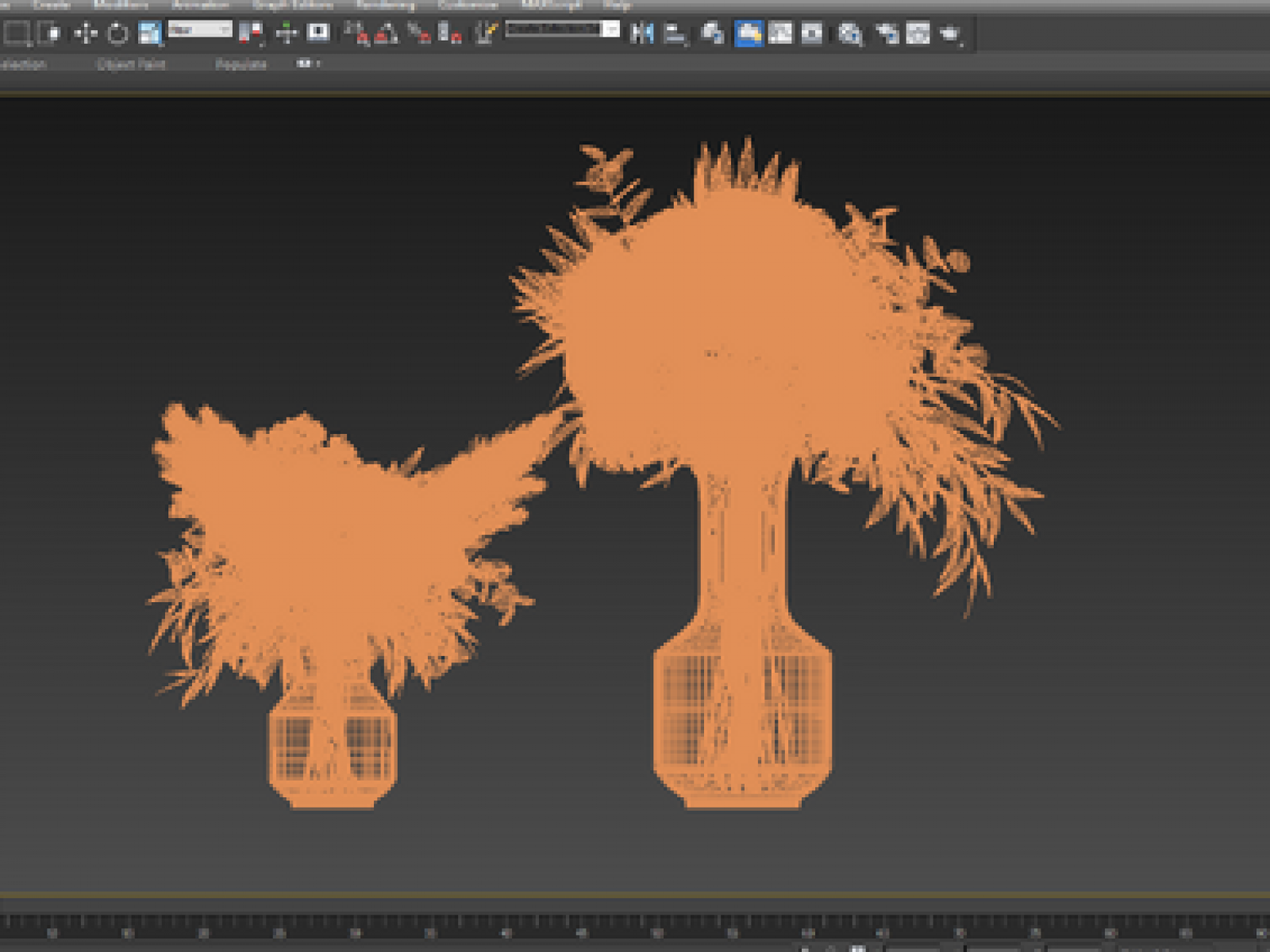Toggle the highlighted Ribbon button

[x=749, y=33]
